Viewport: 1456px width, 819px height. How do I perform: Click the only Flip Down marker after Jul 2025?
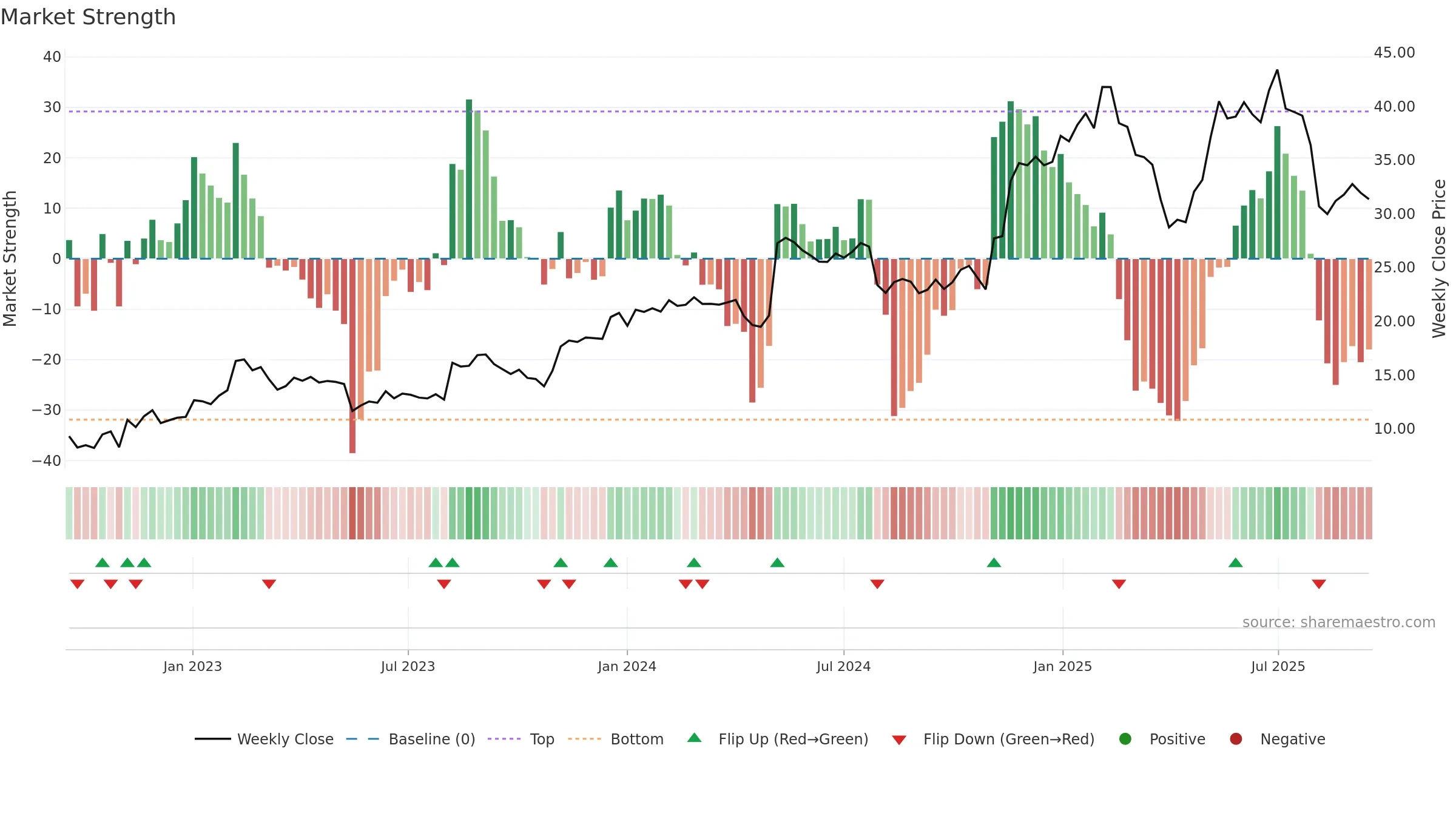click(1319, 584)
